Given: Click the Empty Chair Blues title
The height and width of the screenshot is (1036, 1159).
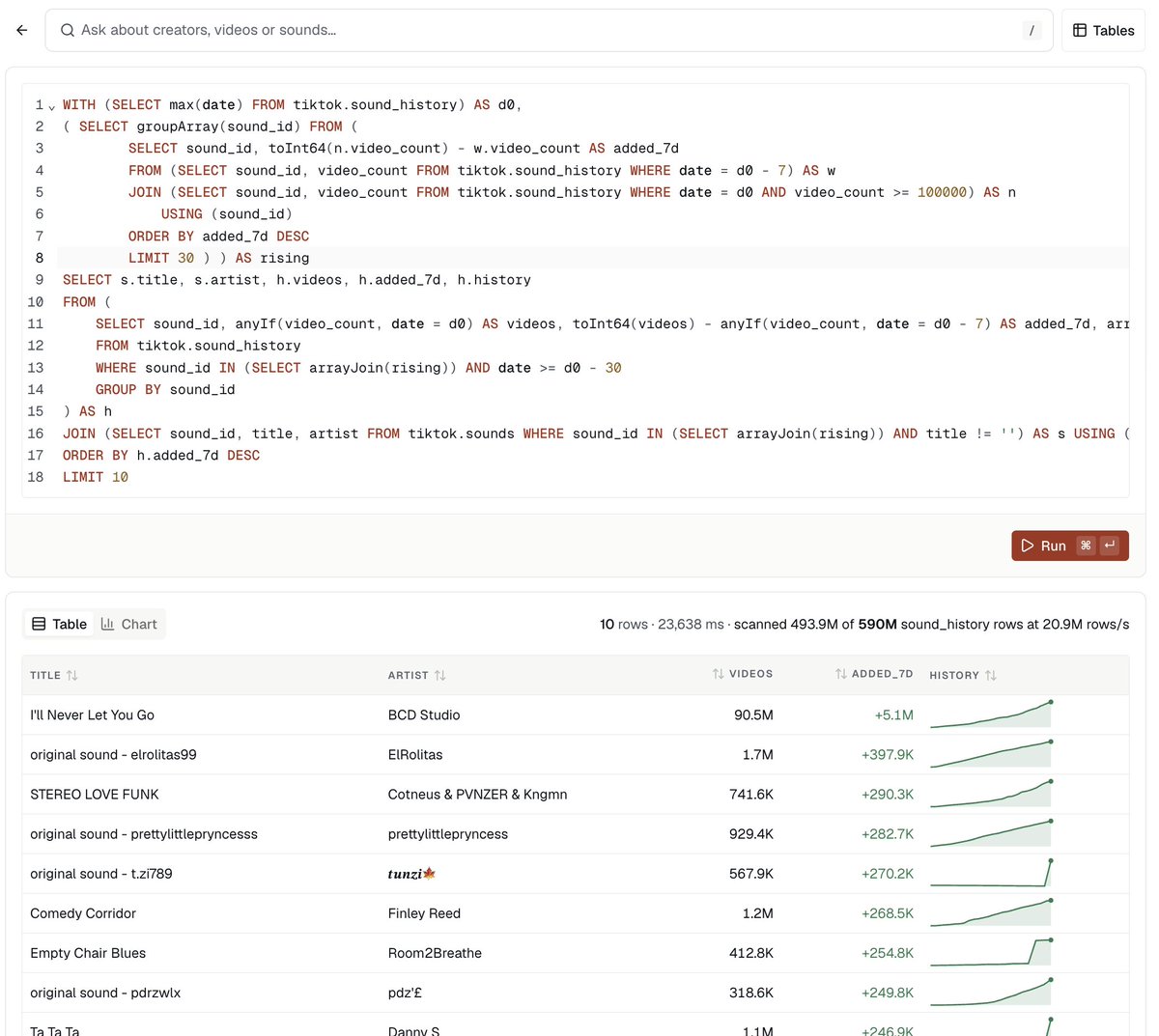Looking at the screenshot, I should [88, 952].
